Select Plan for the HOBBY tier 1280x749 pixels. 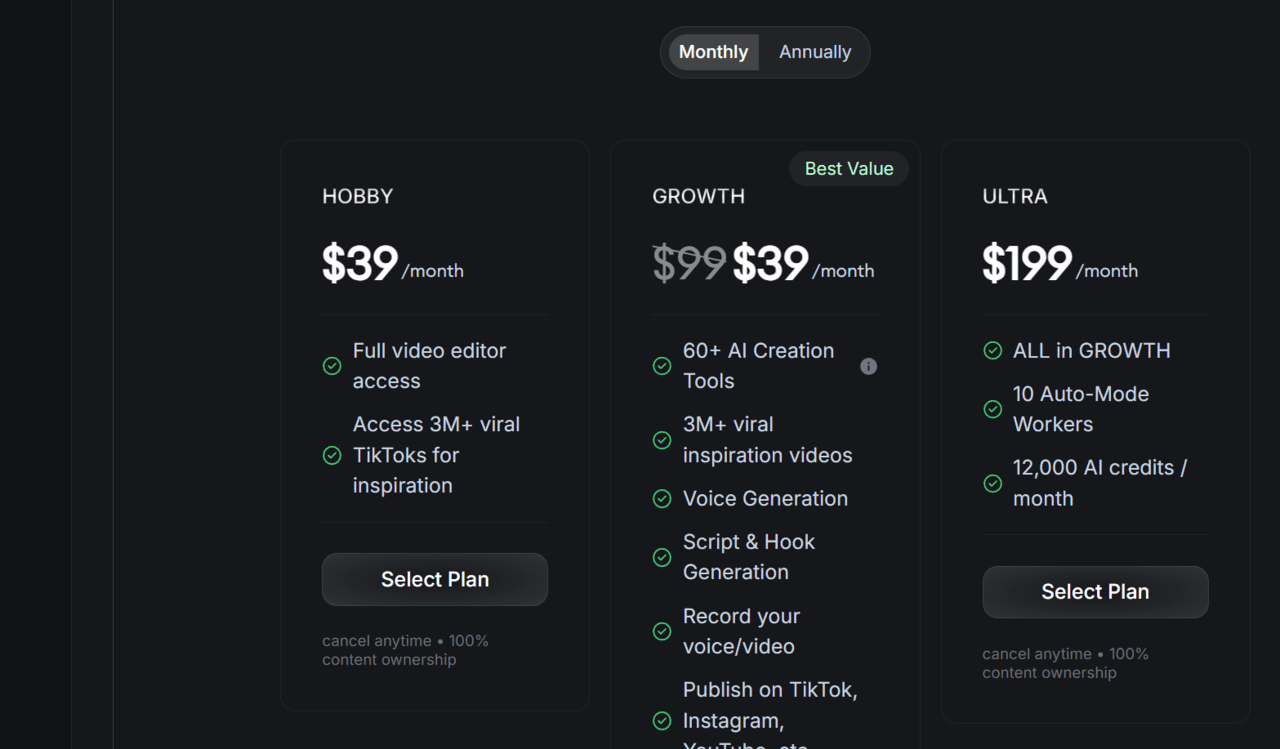pos(434,579)
